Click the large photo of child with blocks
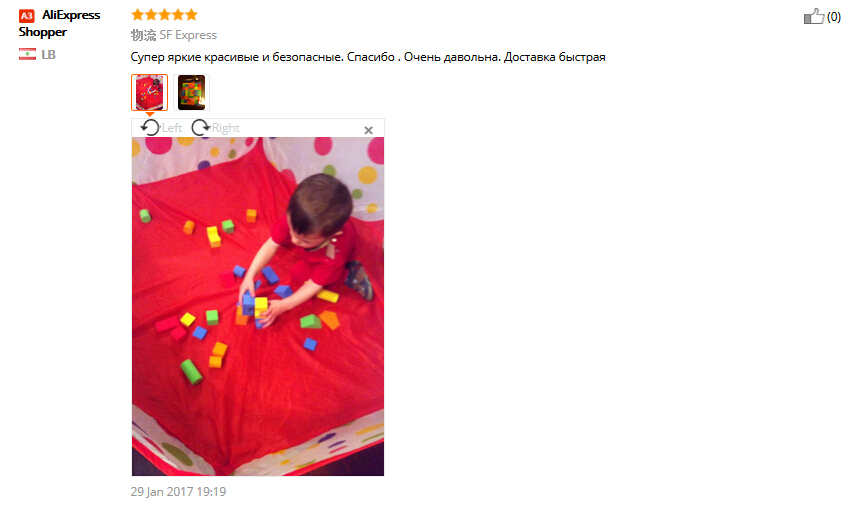856x510 pixels. pyautogui.click(x=258, y=306)
